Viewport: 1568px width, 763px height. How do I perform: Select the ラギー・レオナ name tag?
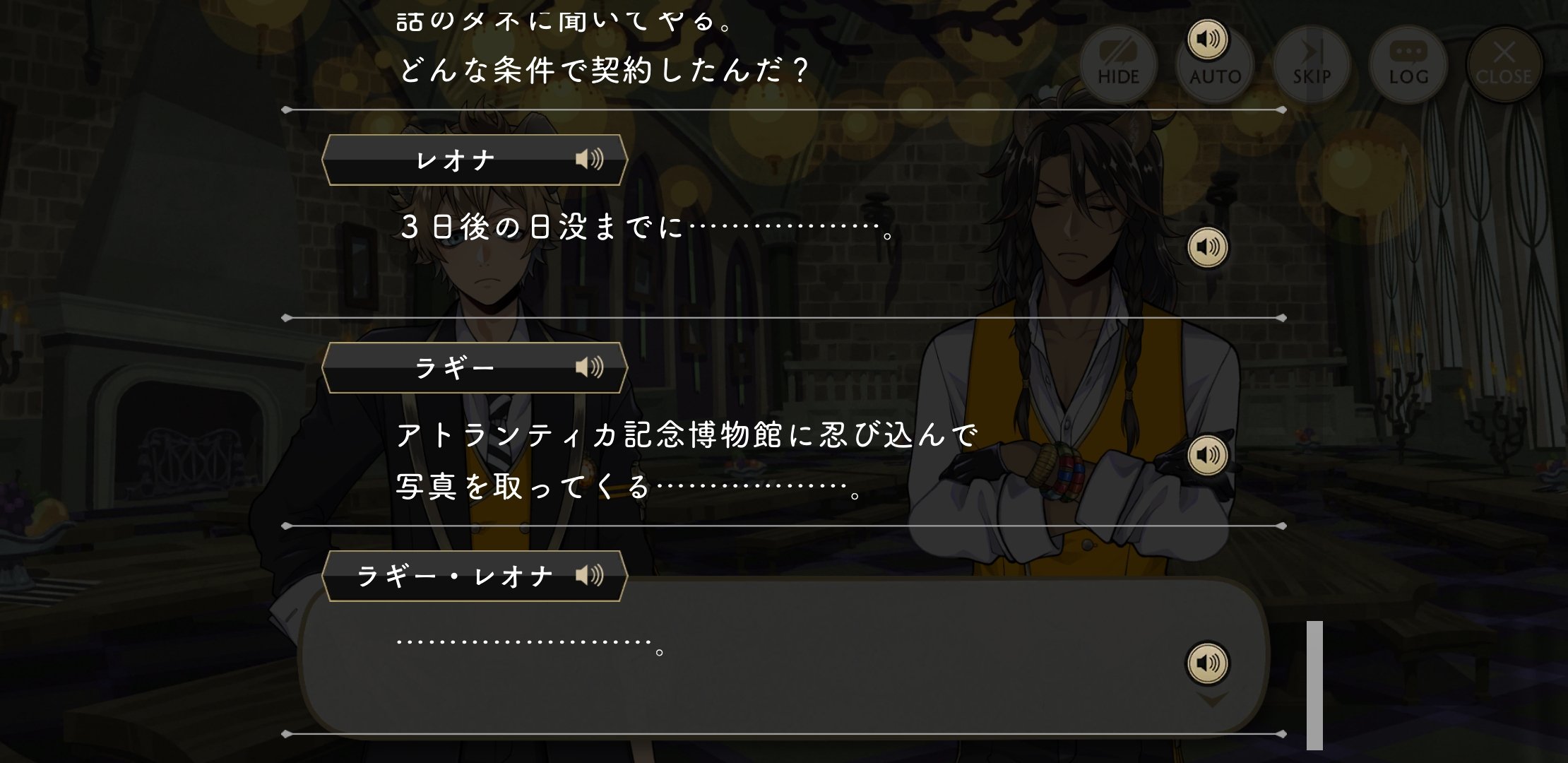click(475, 576)
